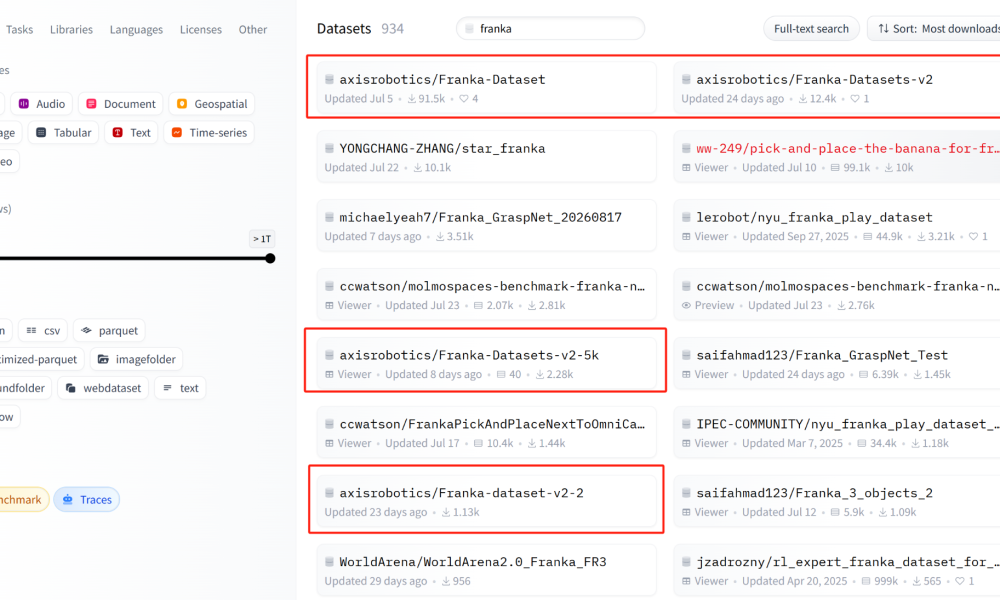Open saifahmad123/Franka_3_objects_2 dataset
Image resolution: width=1000 pixels, height=600 pixels.
click(837, 501)
